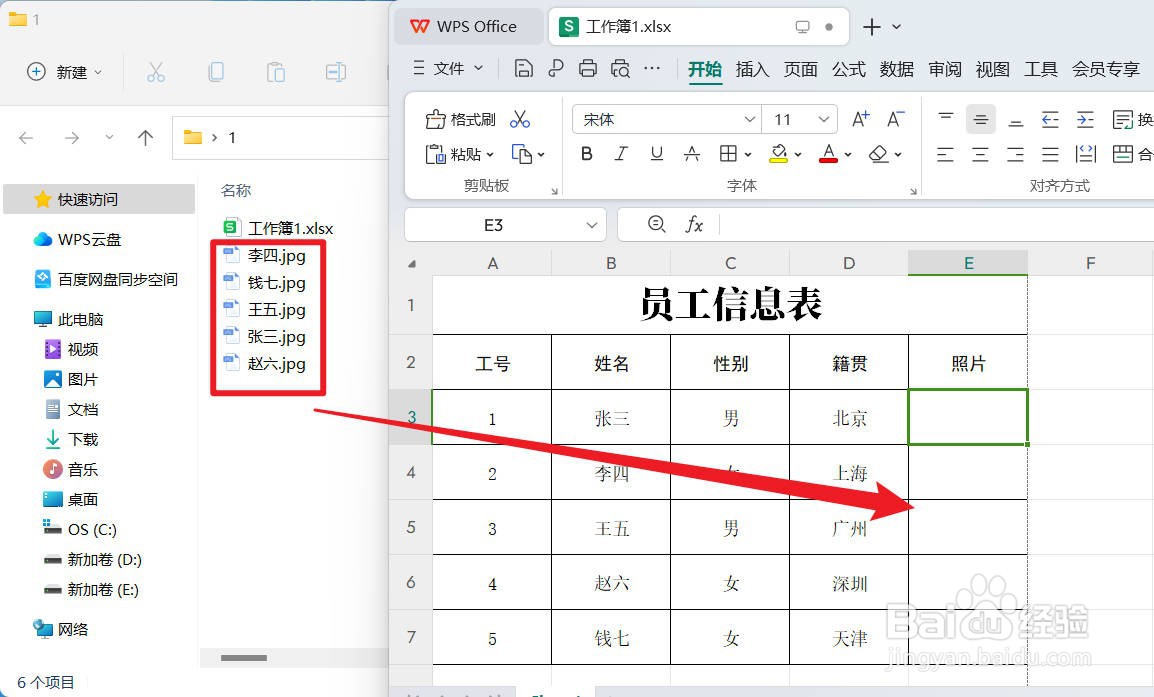Click the Save icon in WPS quick toolbar
The image size is (1154, 697).
(x=523, y=68)
